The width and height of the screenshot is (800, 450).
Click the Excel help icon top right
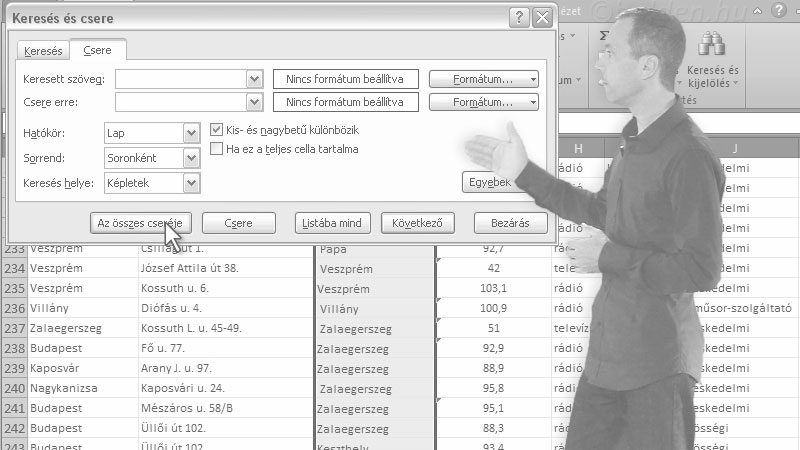[779, 10]
